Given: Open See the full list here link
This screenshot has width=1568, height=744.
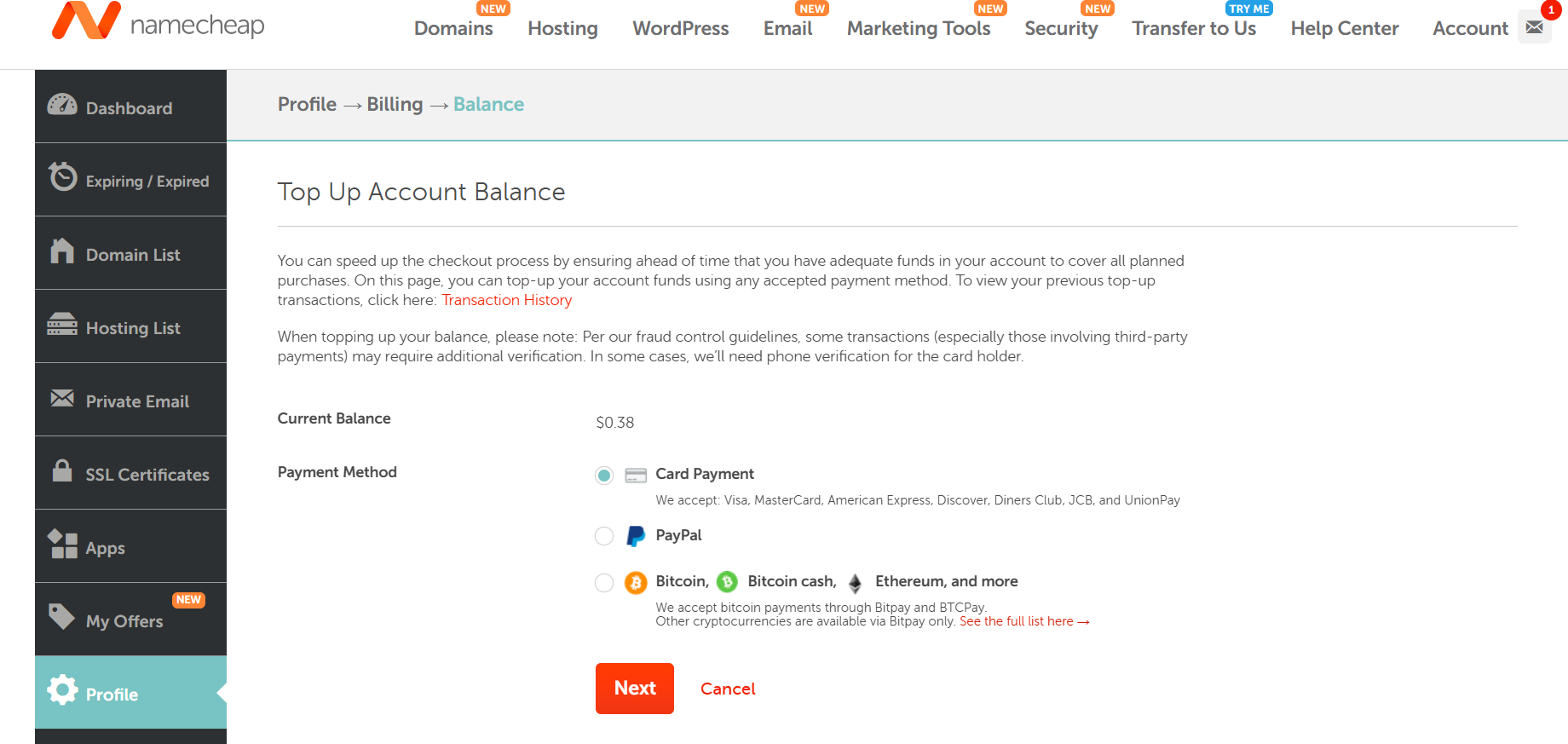Looking at the screenshot, I should 1024,621.
